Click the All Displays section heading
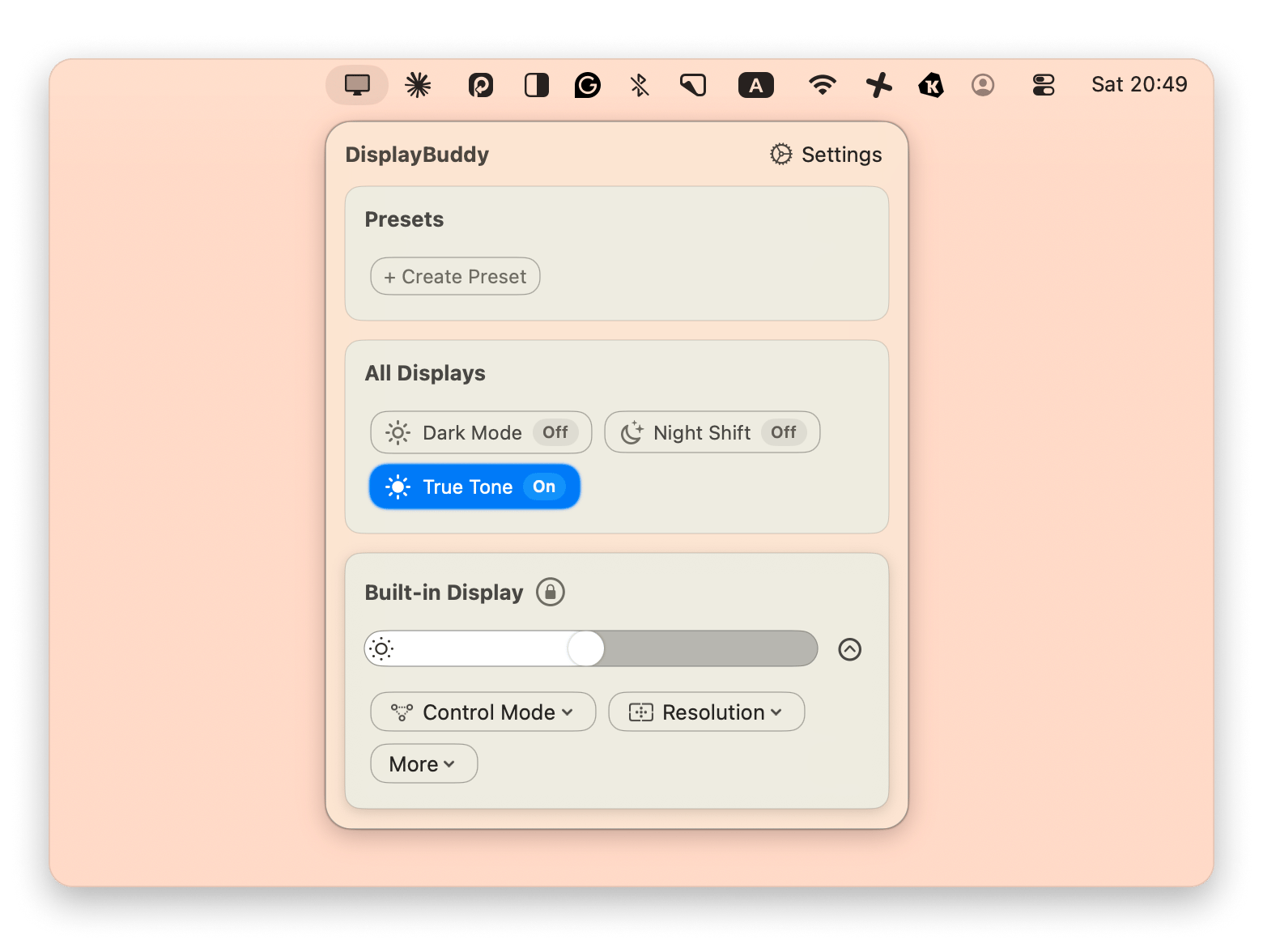Viewport: 1263px width, 952px height. point(425,373)
